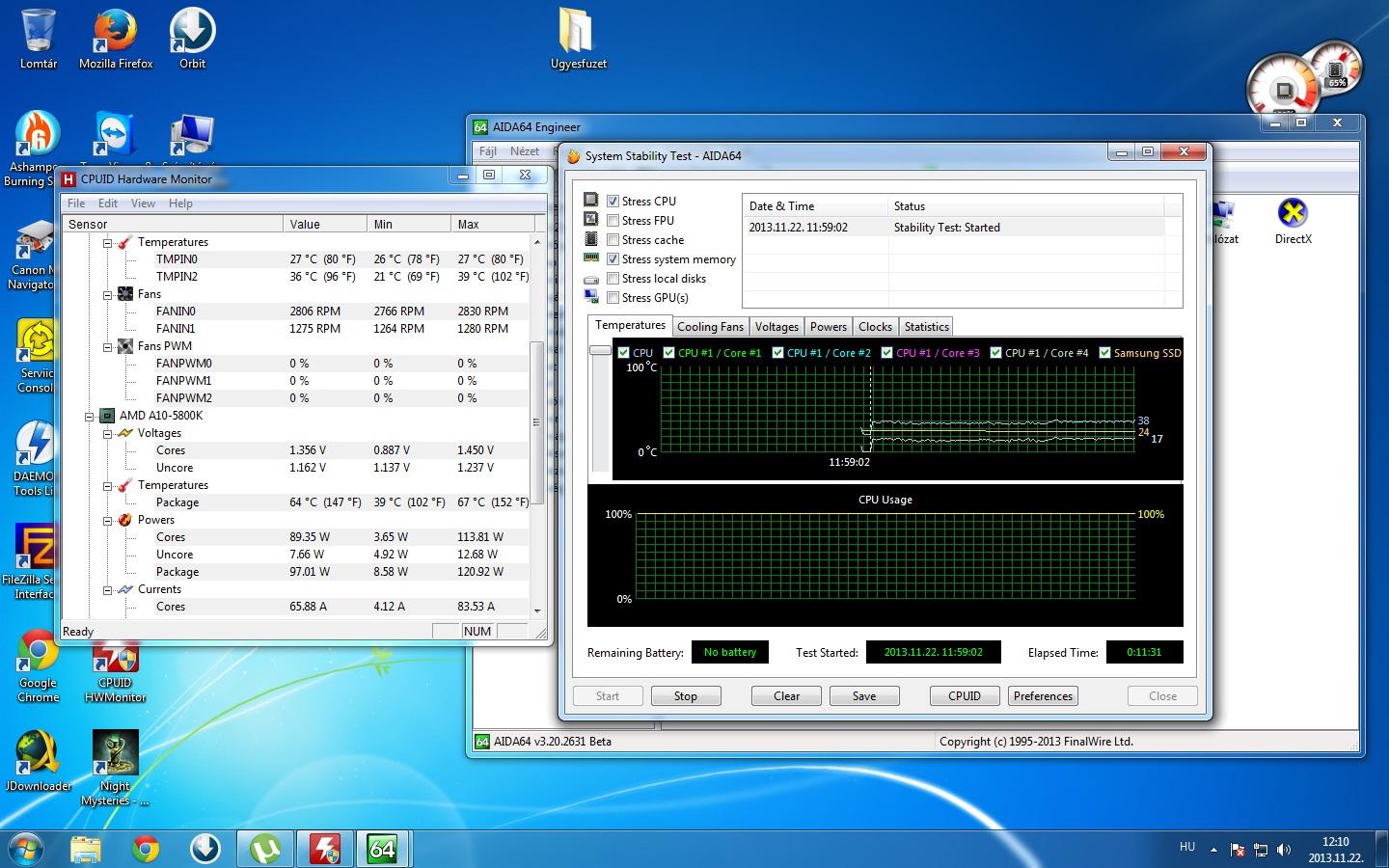The image size is (1389, 868).
Task: Toggle the Stress CPU checkbox
Action: tap(613, 201)
